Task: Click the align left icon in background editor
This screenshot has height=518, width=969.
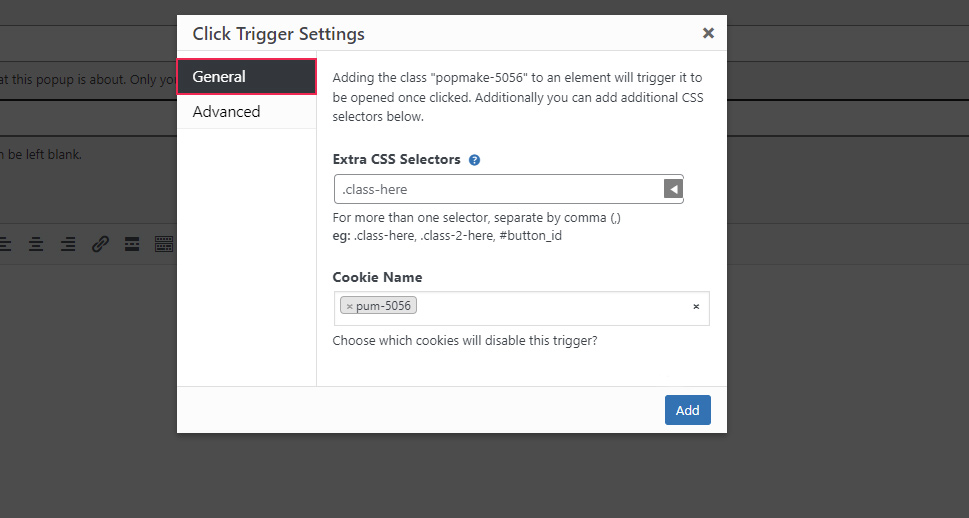Action: pyautogui.click(x=5, y=244)
